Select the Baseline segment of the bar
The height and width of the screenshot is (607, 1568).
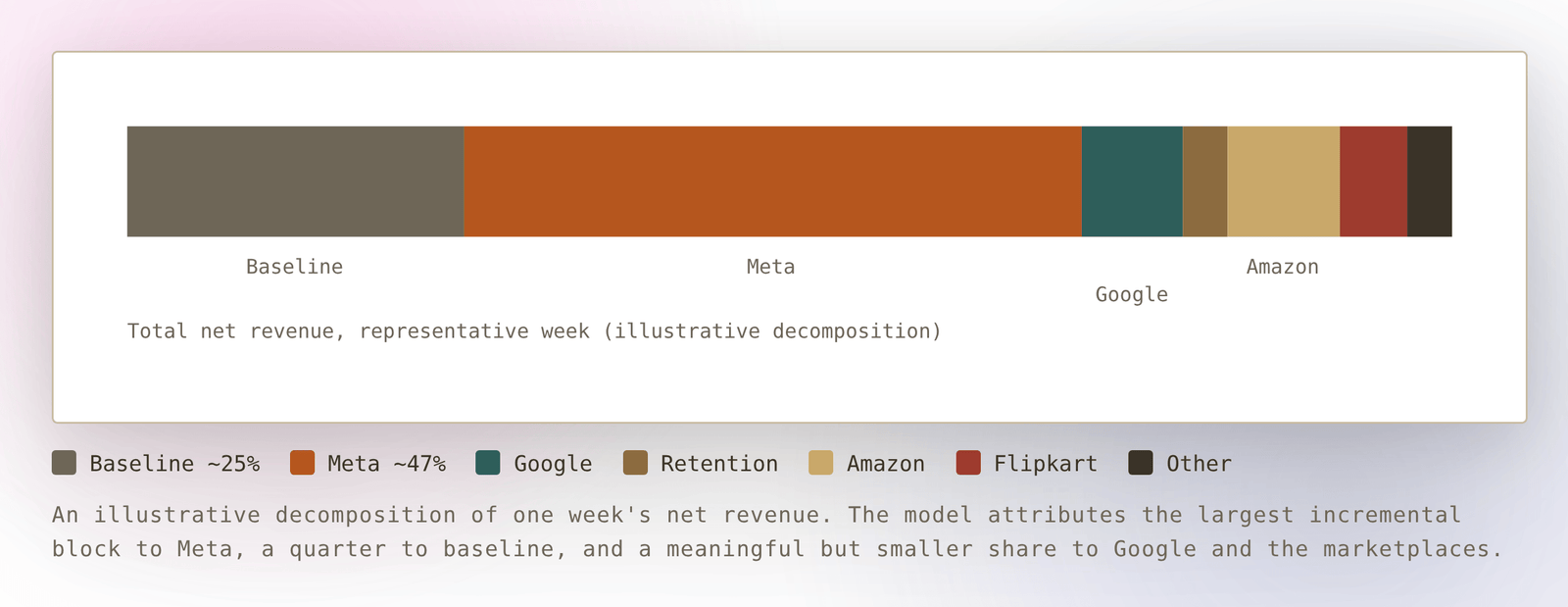[x=295, y=181]
